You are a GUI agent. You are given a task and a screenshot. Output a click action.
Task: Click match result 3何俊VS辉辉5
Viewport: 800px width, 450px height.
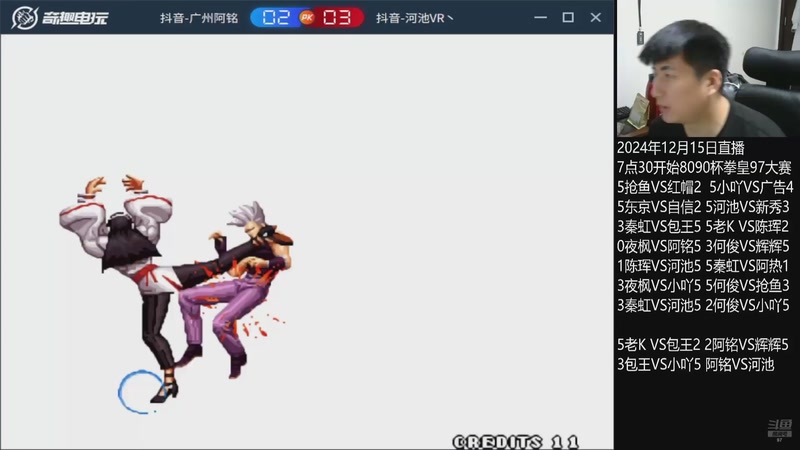pyautogui.click(x=747, y=246)
